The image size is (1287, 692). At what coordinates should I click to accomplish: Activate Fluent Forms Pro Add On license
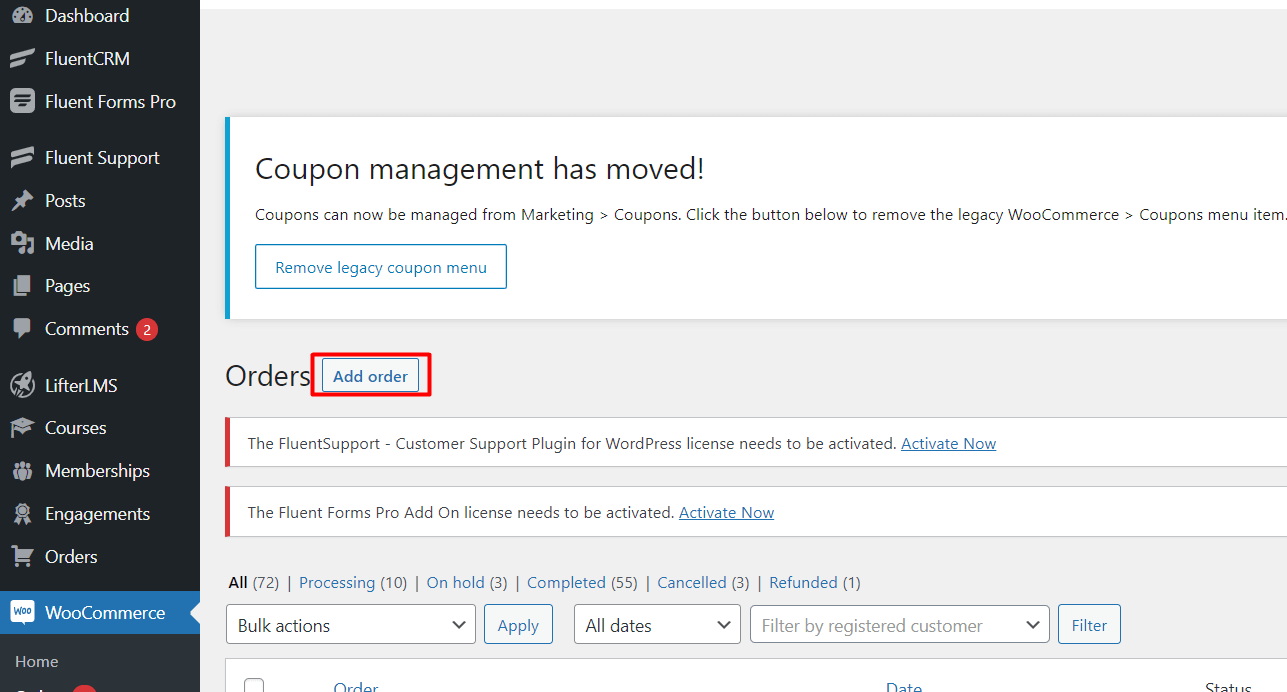coord(726,512)
